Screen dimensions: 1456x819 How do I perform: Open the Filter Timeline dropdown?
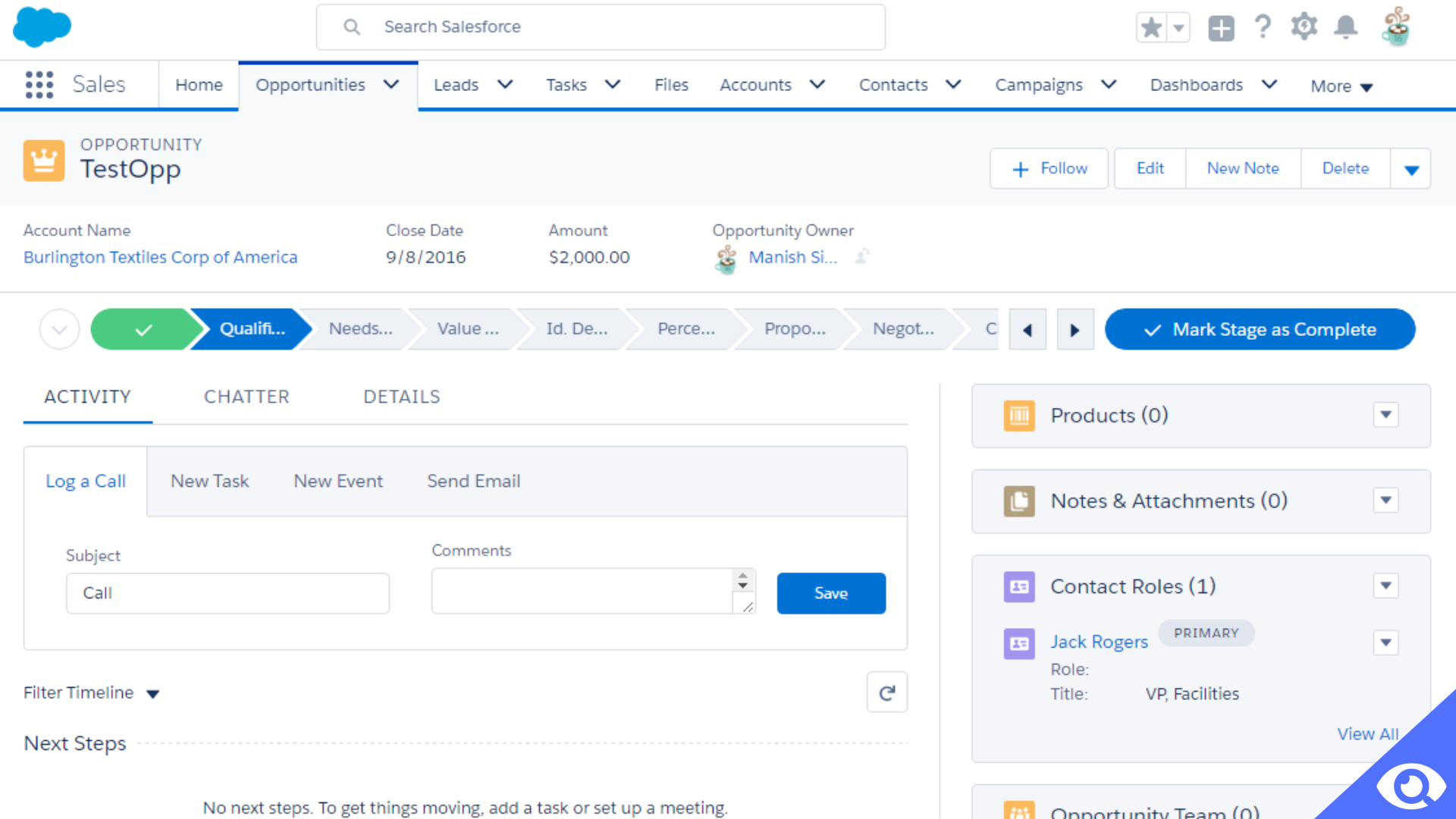(91, 693)
